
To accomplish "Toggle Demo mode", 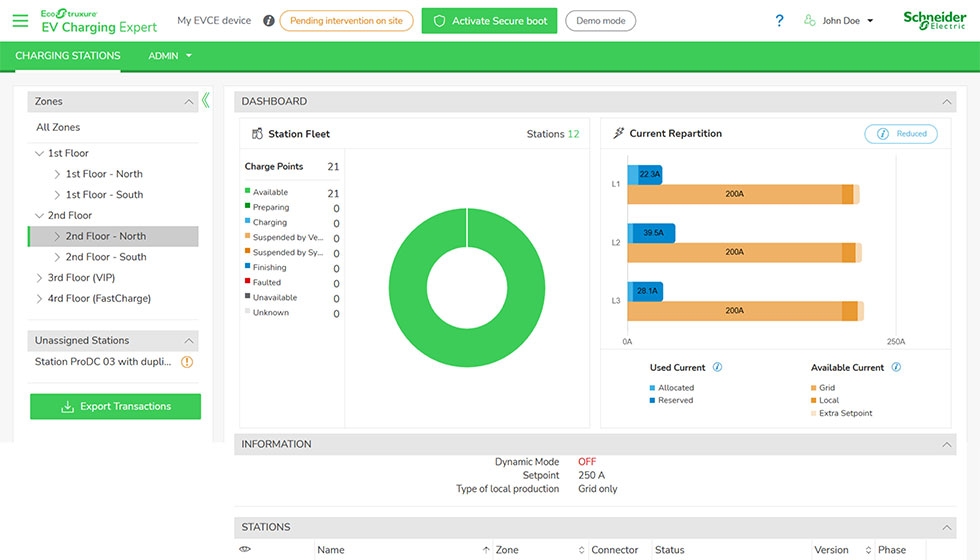I will click(600, 21).
